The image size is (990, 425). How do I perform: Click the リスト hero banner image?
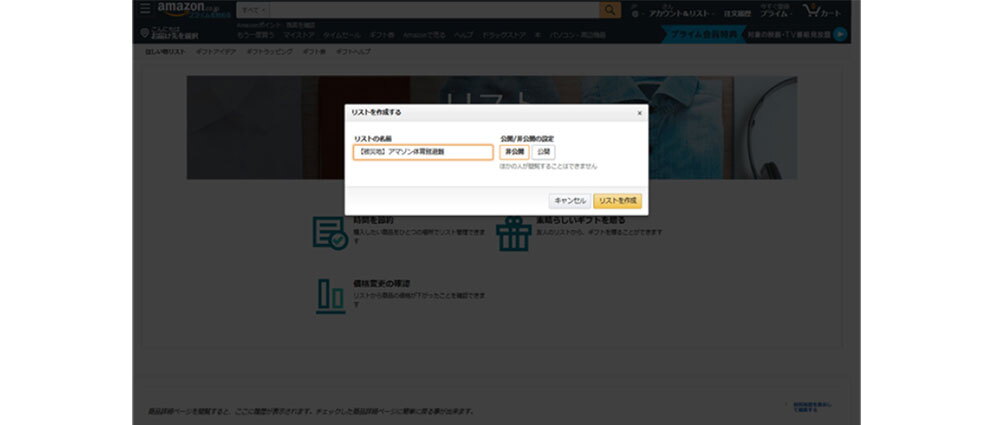[x=491, y=128]
